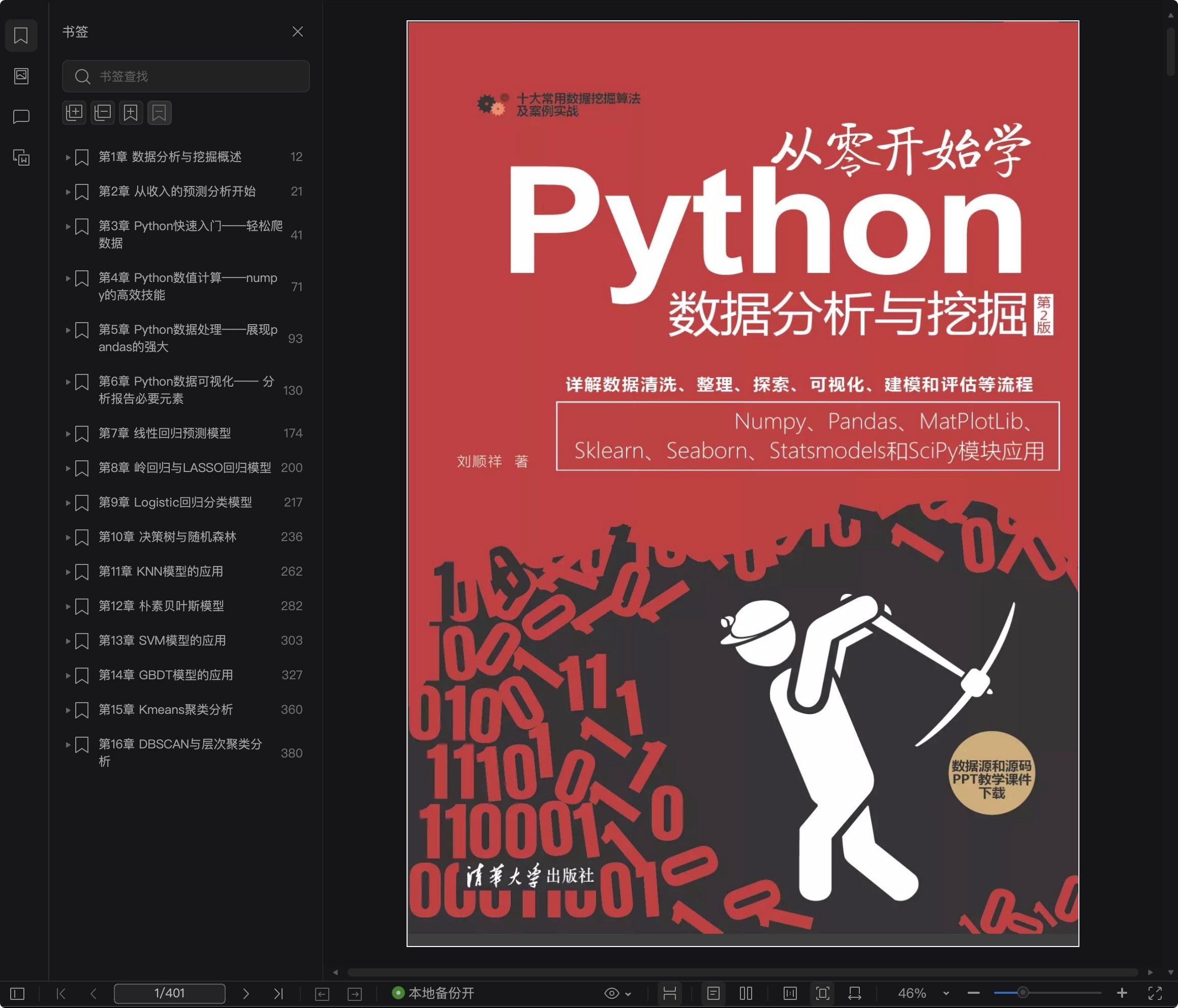1178x1008 pixels.
Task: Jump to 第12章 朴素贝叶斯模型
Action: coord(162,606)
